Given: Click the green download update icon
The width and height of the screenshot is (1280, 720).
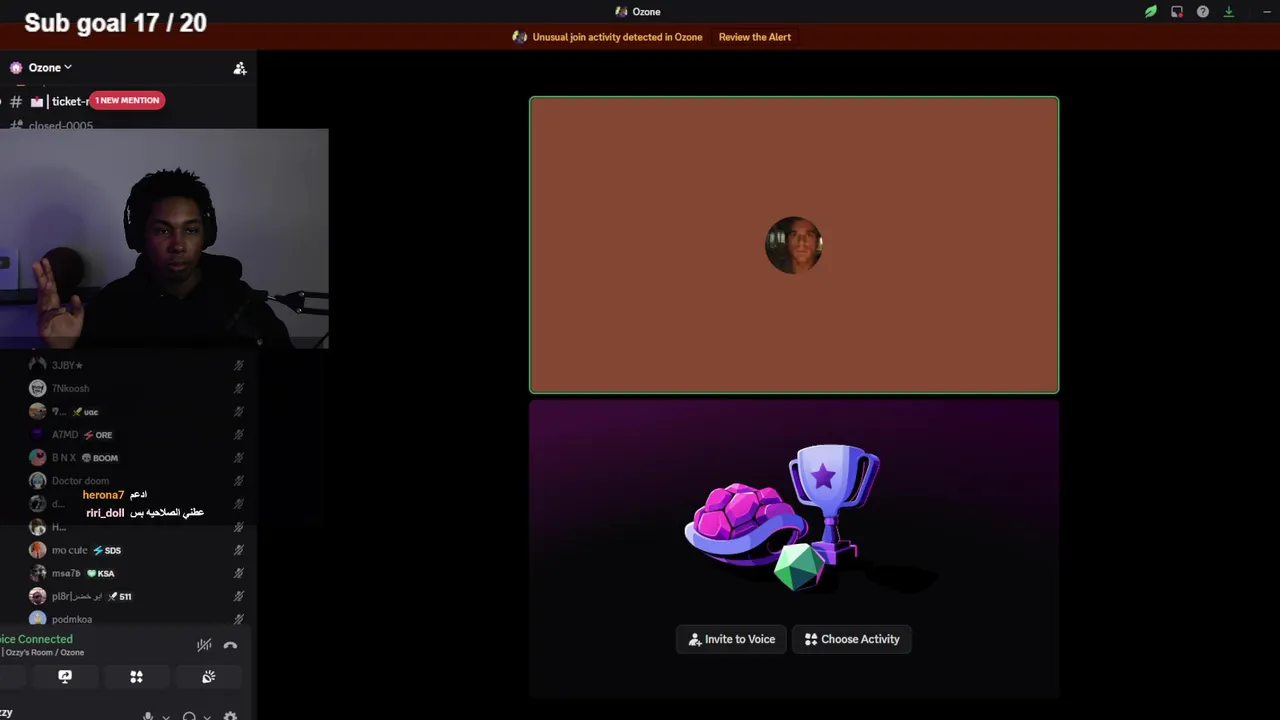Looking at the screenshot, I should [1229, 12].
